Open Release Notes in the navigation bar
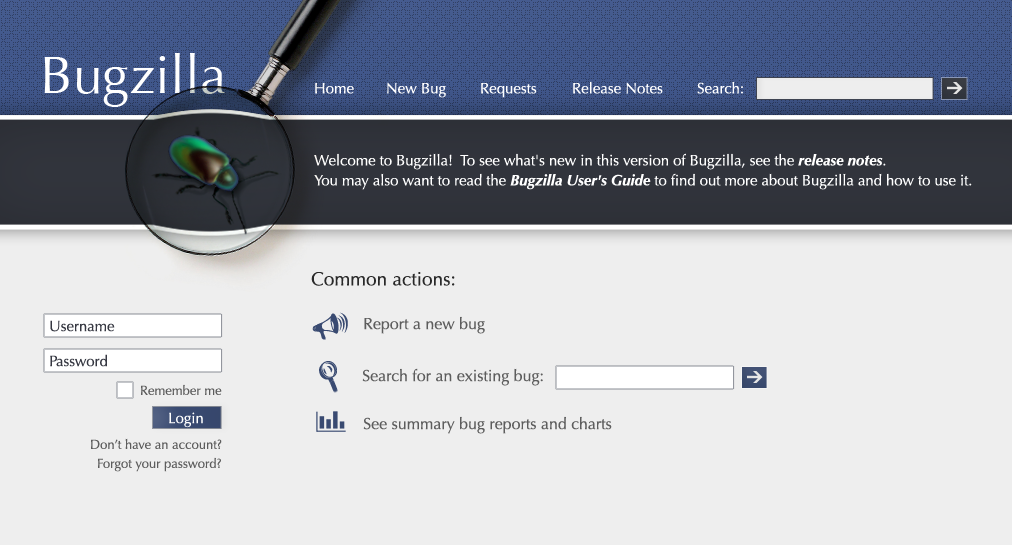1012x545 pixels. click(x=617, y=88)
